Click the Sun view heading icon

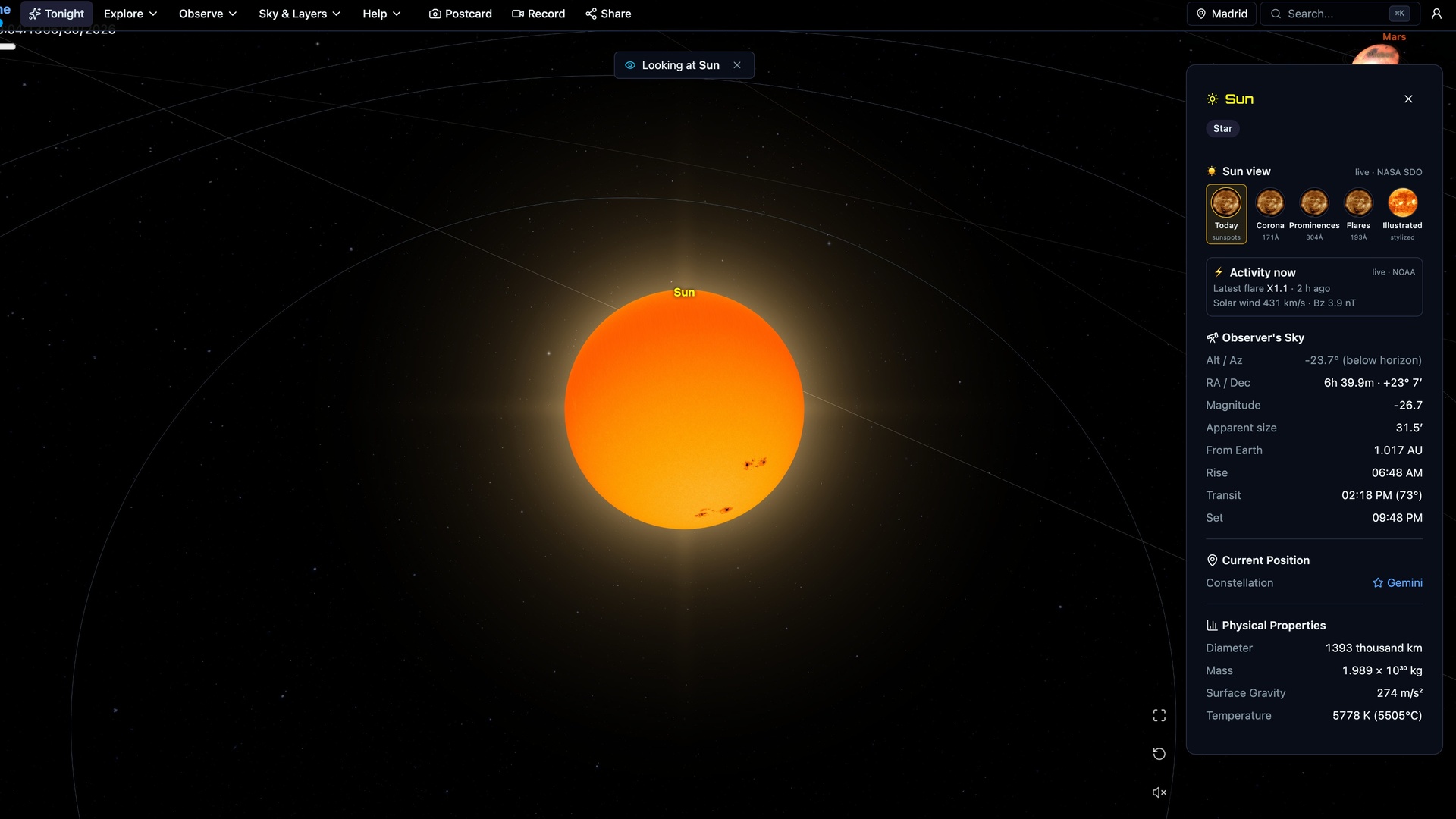(1212, 171)
